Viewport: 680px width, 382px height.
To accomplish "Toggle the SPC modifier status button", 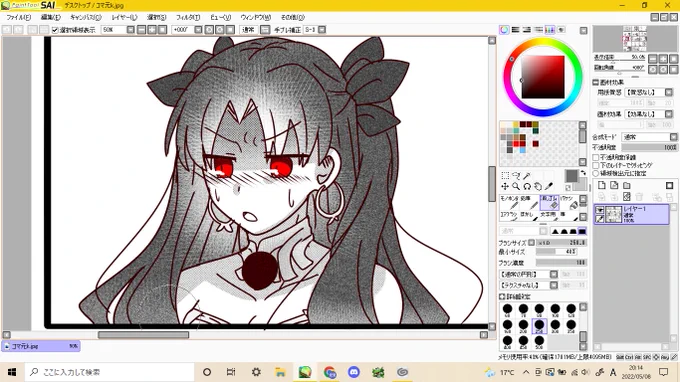I will [x=647, y=357].
